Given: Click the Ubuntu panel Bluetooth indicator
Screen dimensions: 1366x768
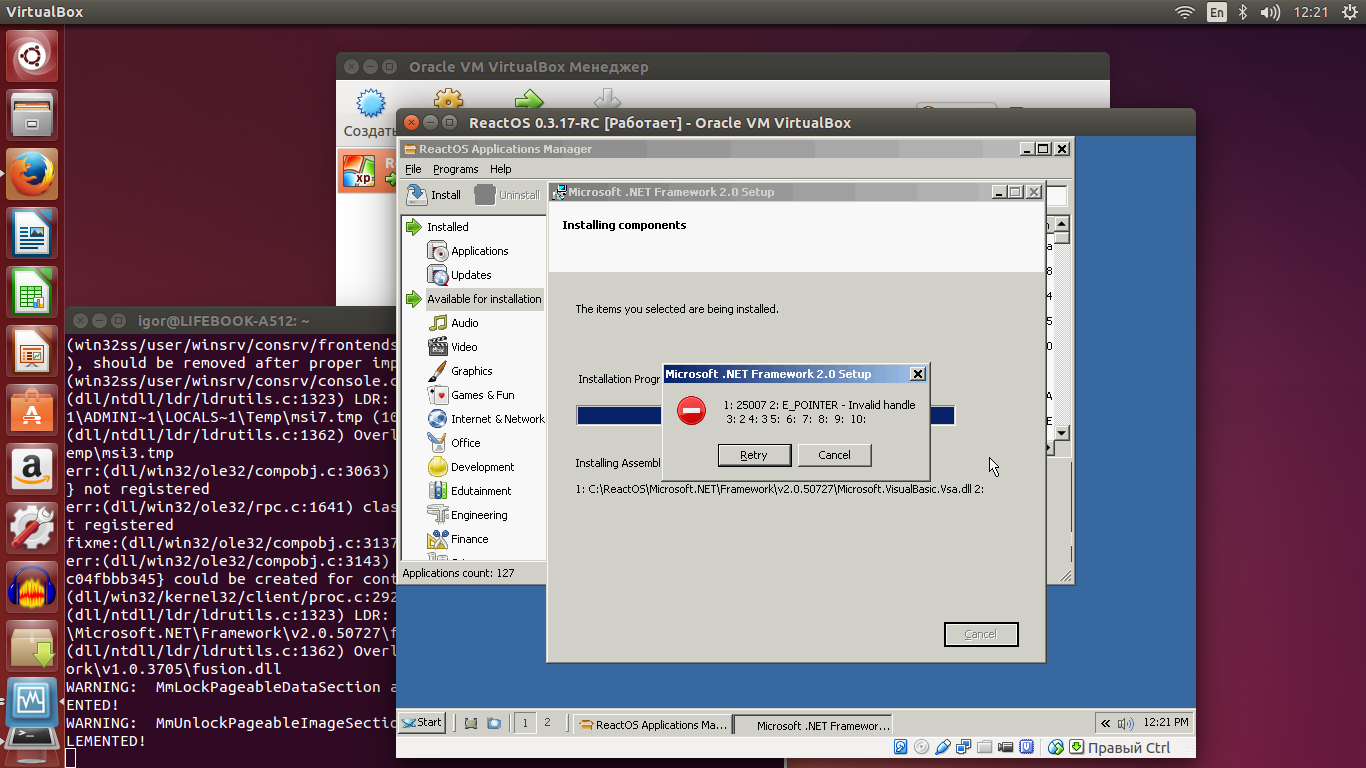Looking at the screenshot, I should tap(1243, 12).
